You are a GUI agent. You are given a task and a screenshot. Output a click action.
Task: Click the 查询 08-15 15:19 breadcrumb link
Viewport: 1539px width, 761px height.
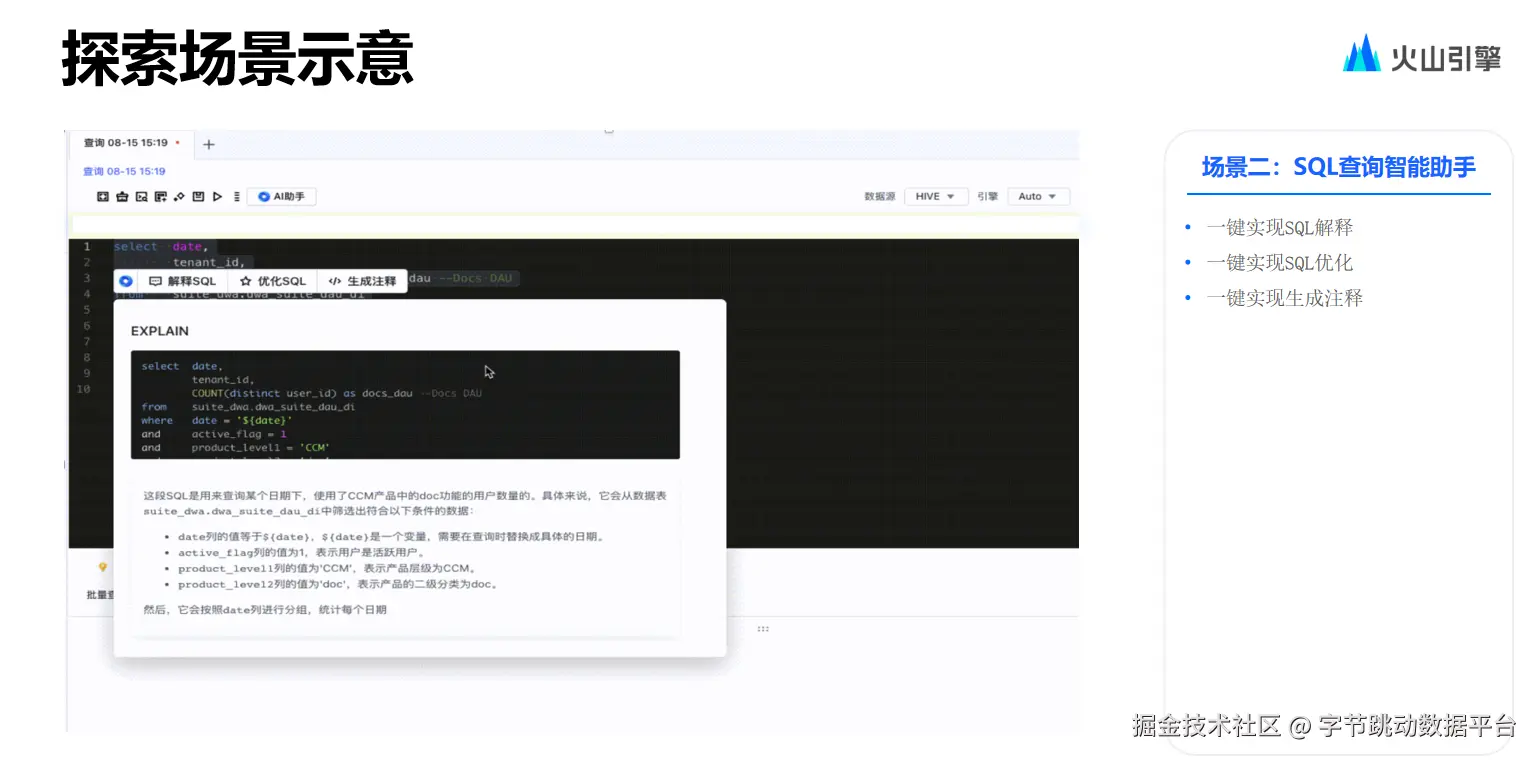point(124,172)
